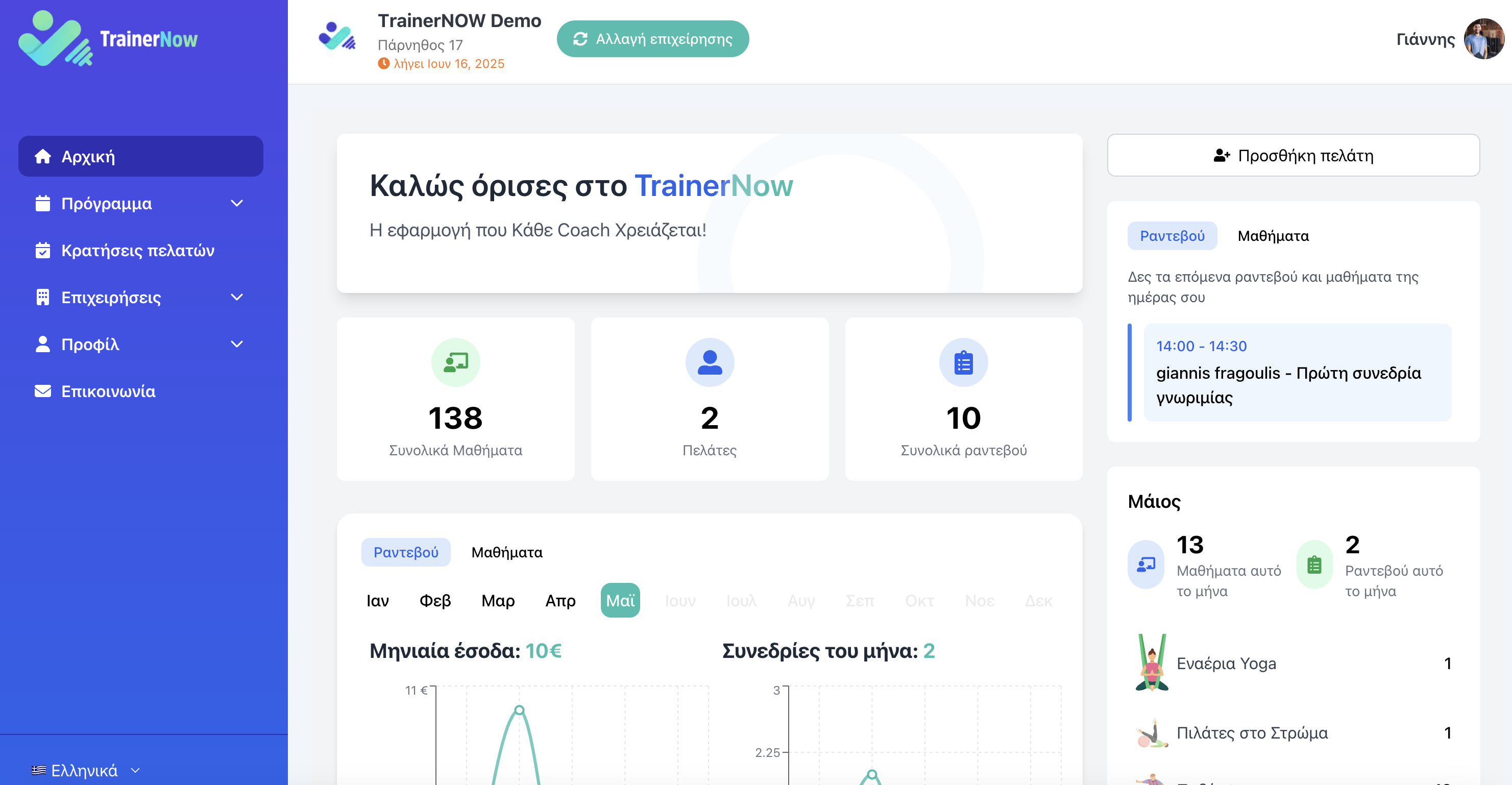The height and width of the screenshot is (785, 1512).
Task: Click the TrainerNOW Demo business name
Action: (459, 20)
